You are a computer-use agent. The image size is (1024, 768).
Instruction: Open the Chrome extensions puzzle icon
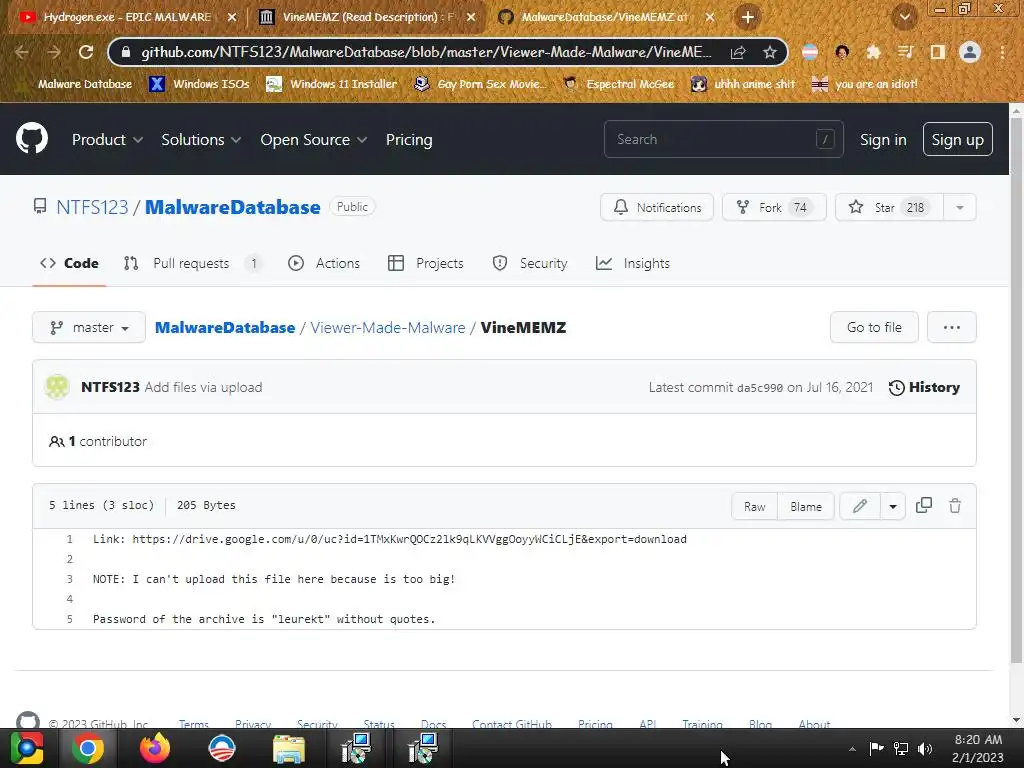click(x=873, y=52)
